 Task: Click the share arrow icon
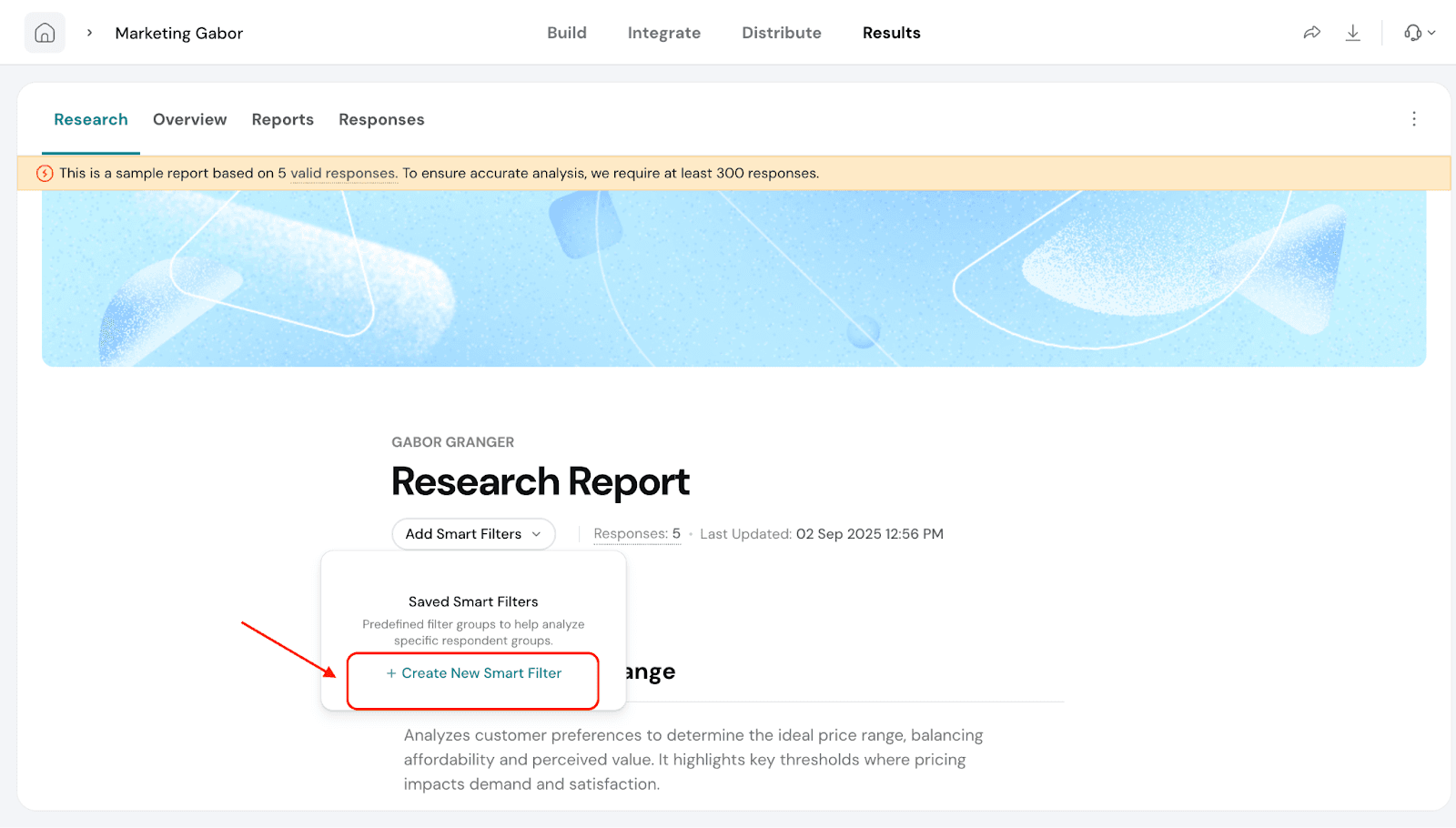[1311, 33]
